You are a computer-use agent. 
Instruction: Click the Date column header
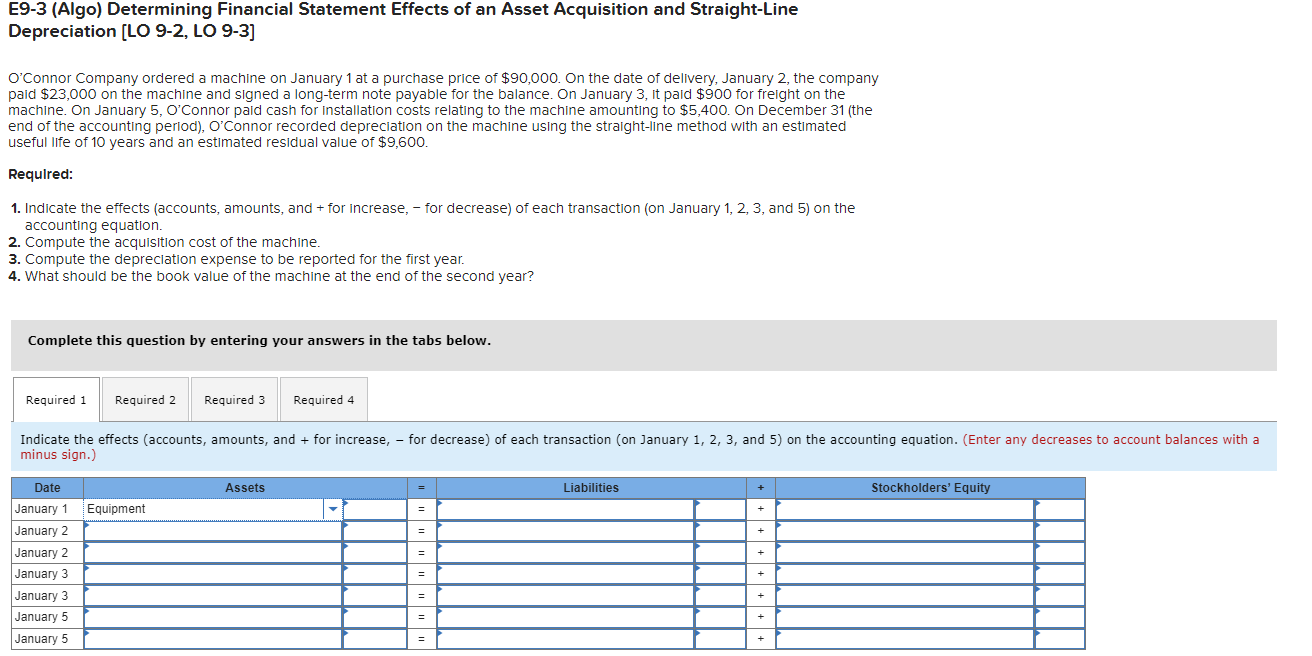[46, 487]
